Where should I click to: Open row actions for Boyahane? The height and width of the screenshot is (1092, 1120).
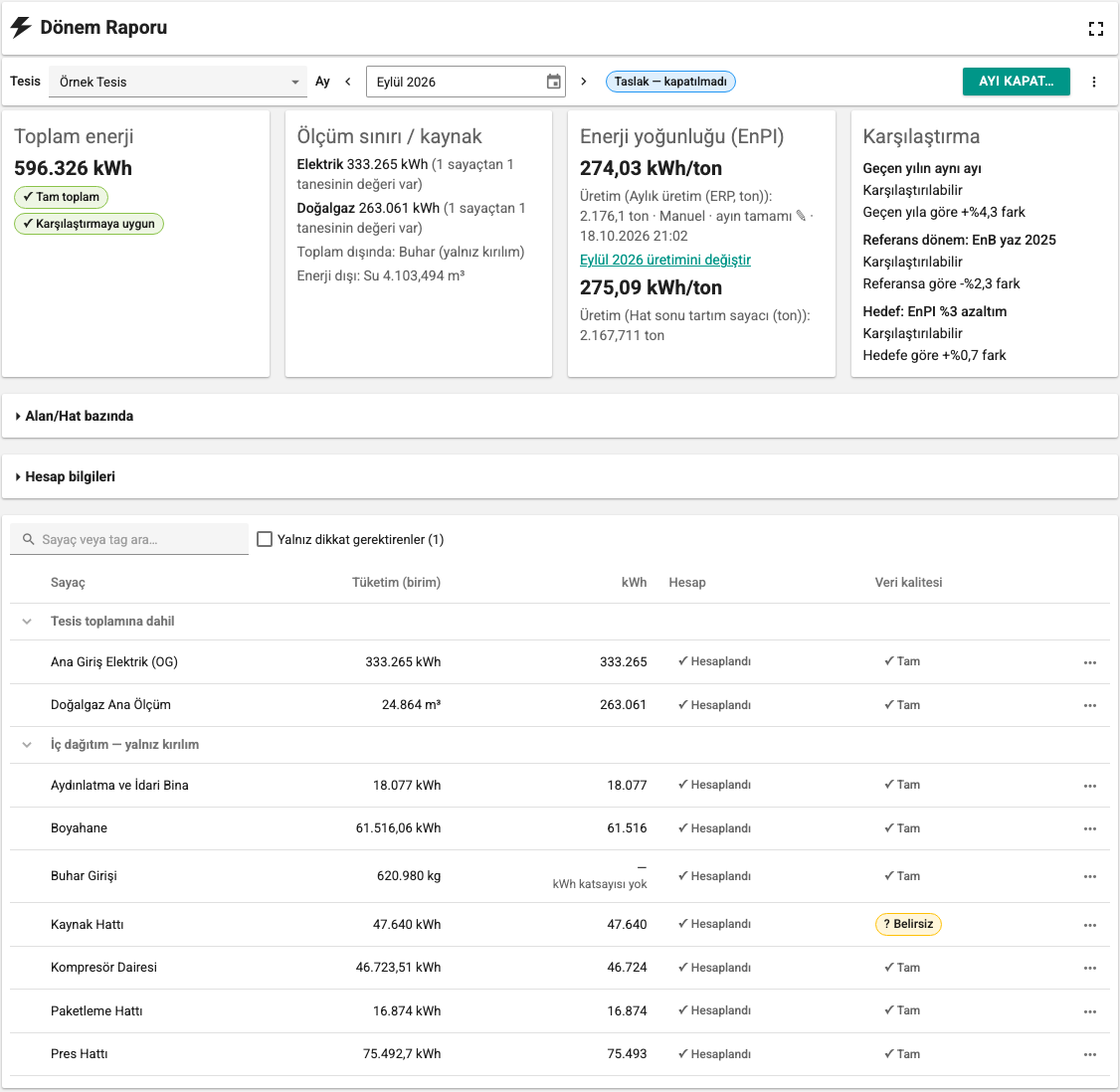[x=1089, y=828]
